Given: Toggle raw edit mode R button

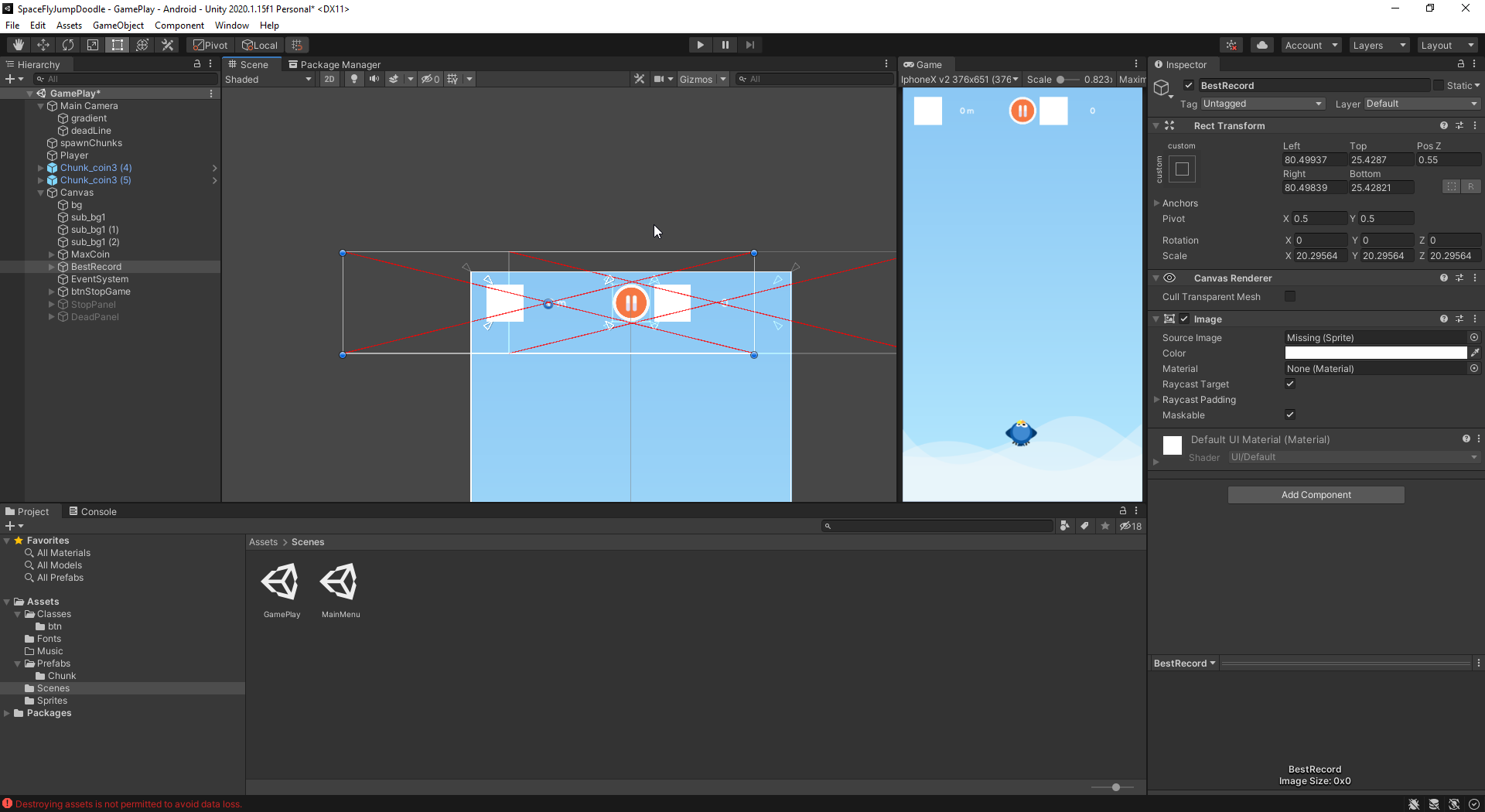Looking at the screenshot, I should pyautogui.click(x=1471, y=186).
